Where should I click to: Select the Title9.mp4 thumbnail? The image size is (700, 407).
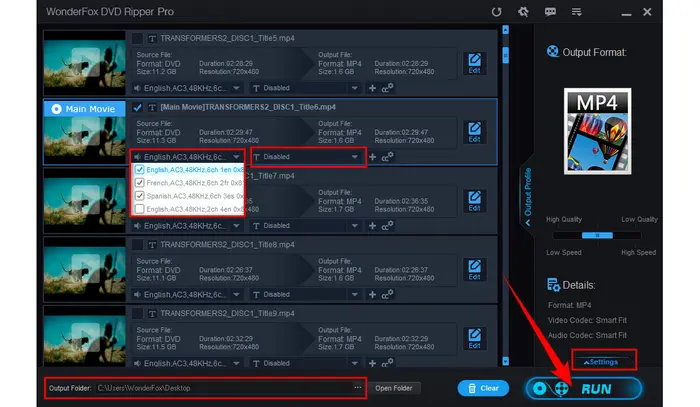click(x=84, y=336)
